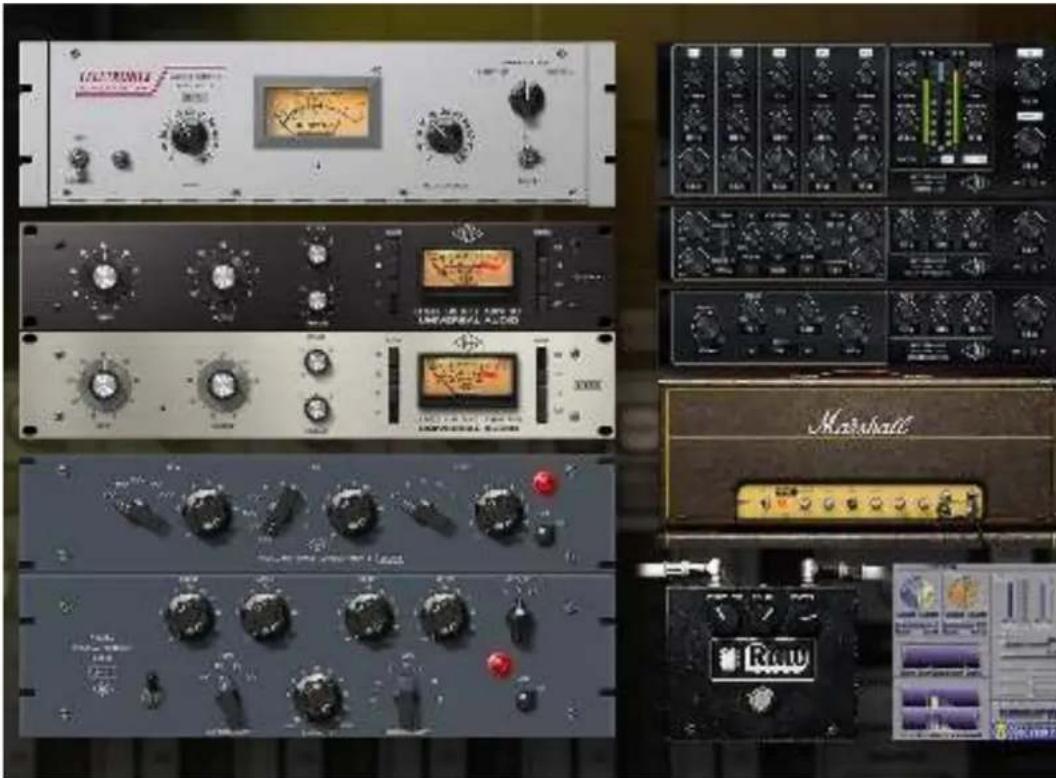Click the Marshall logo on amp head
1056x778 pixels.
[859, 424]
